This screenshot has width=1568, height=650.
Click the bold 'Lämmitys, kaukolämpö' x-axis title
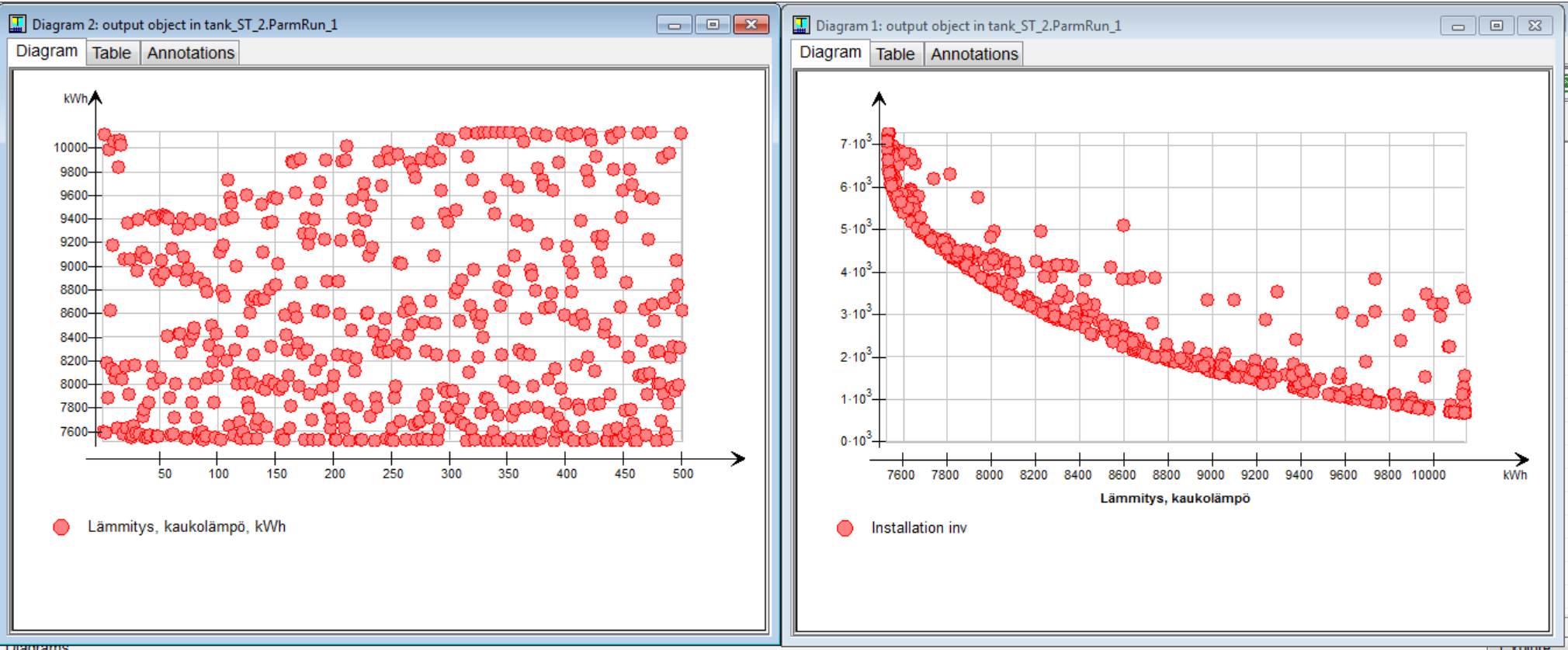click(1174, 499)
